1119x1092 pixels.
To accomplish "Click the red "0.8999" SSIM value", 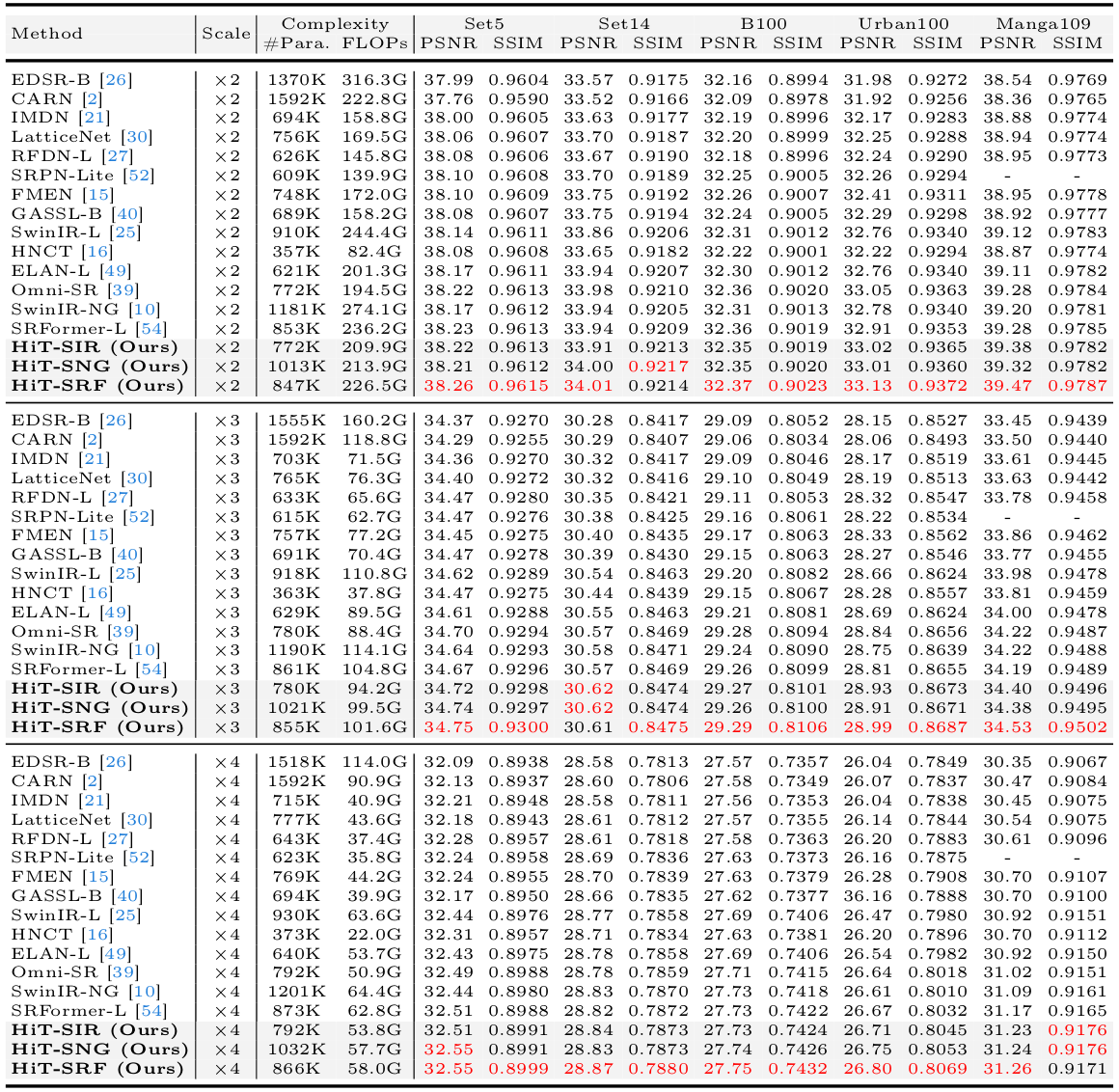I will (x=518, y=1069).
